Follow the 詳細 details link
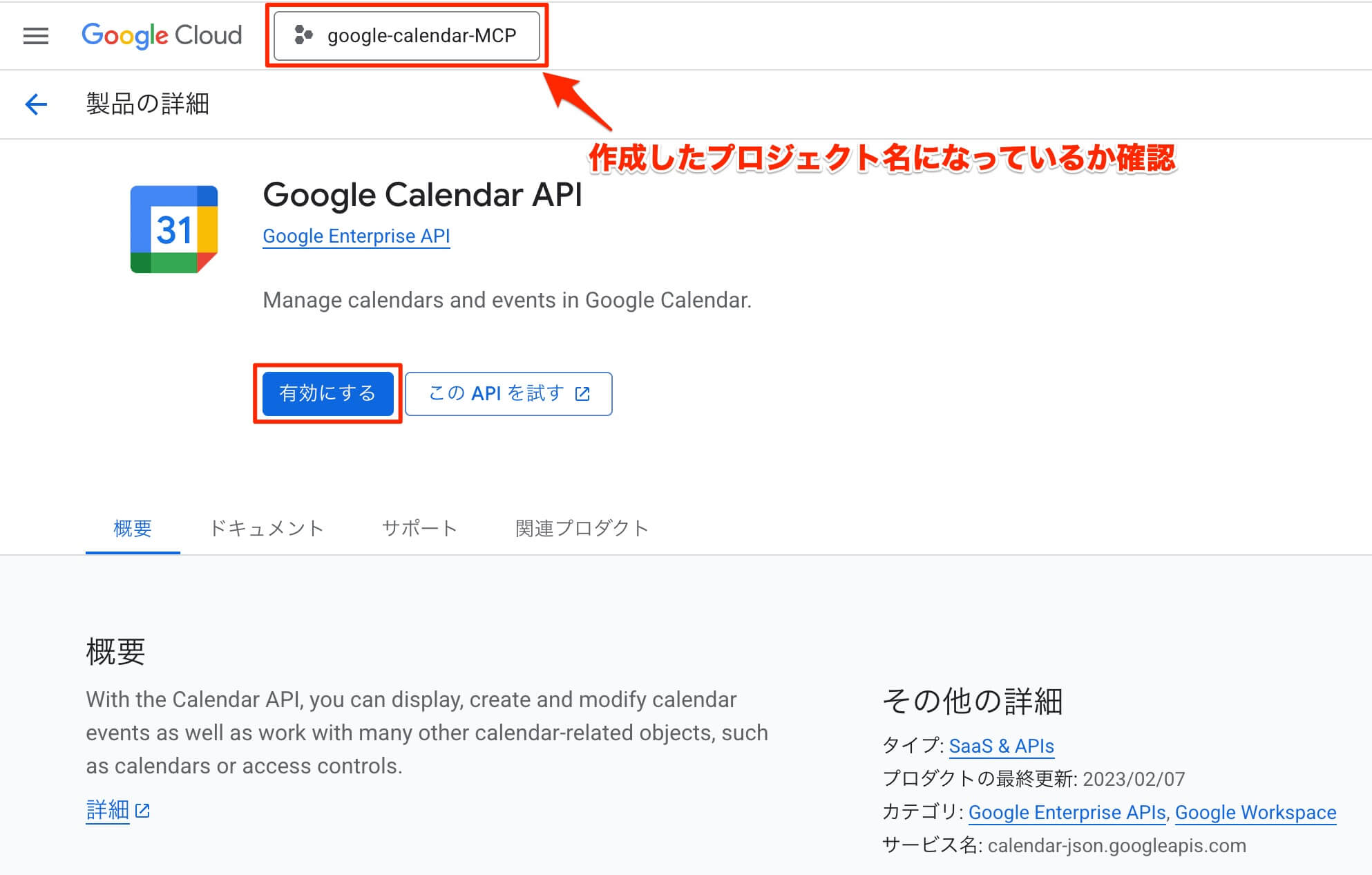 pos(108,809)
